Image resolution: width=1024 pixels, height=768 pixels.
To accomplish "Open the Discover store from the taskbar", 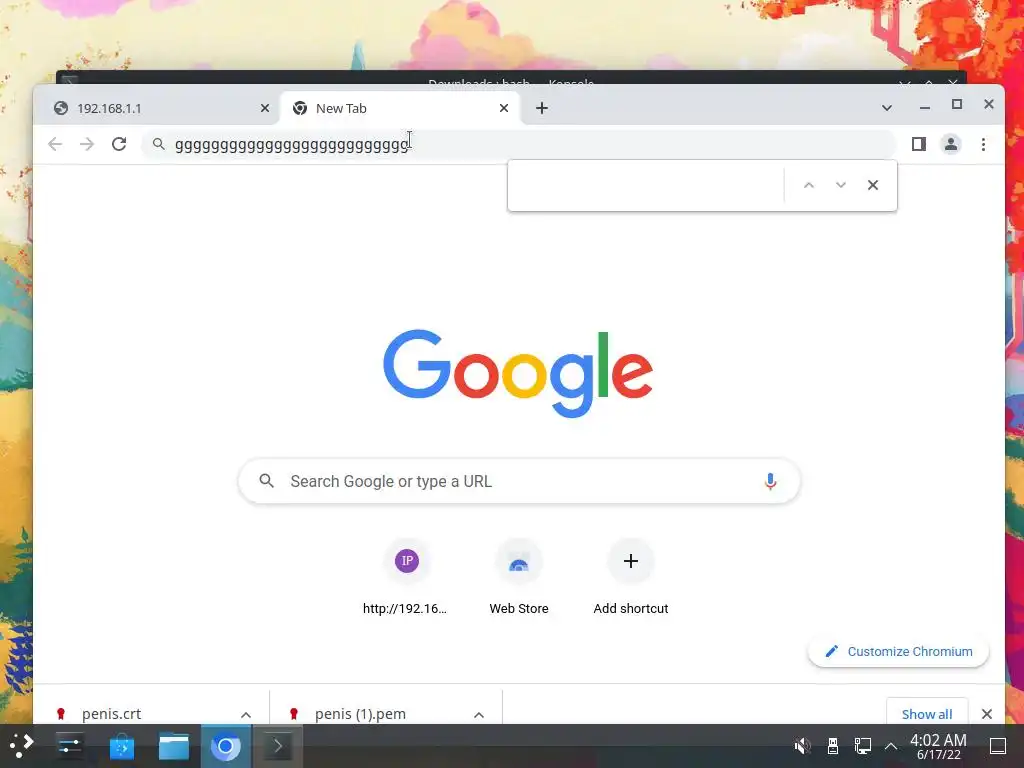I will tap(121, 746).
